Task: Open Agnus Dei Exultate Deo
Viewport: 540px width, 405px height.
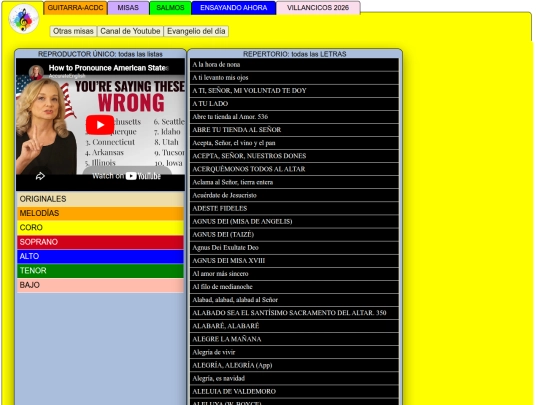Action: point(294,248)
